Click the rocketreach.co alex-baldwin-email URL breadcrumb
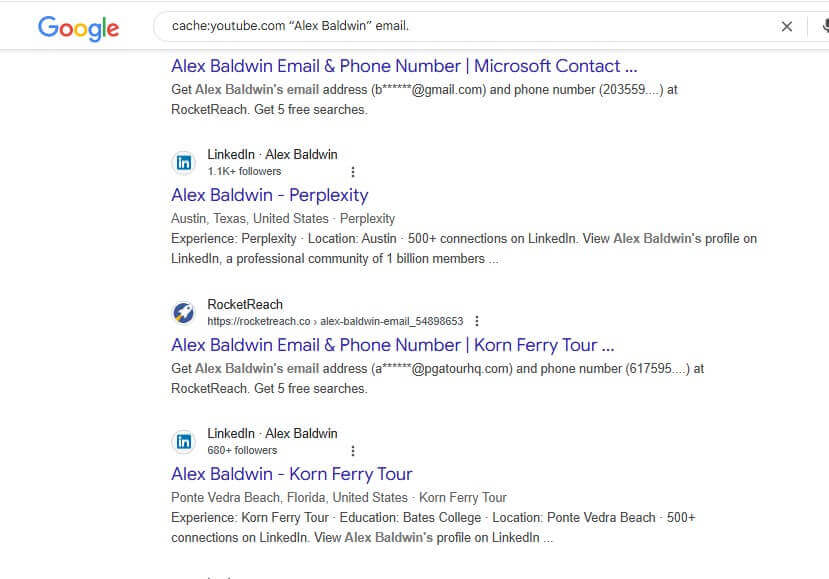This screenshot has width=829, height=579. [x=335, y=321]
